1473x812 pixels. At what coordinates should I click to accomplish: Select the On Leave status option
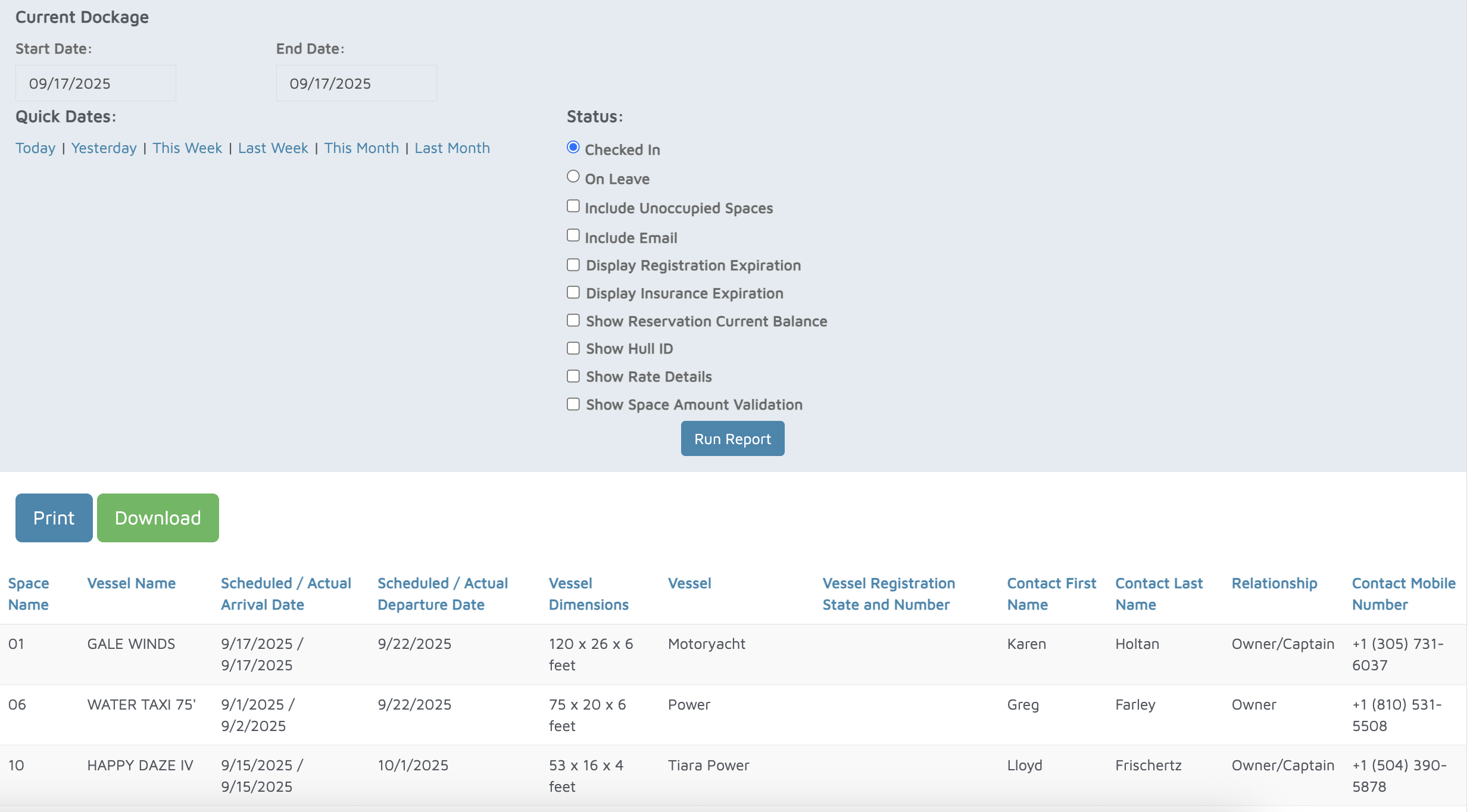coord(573,176)
